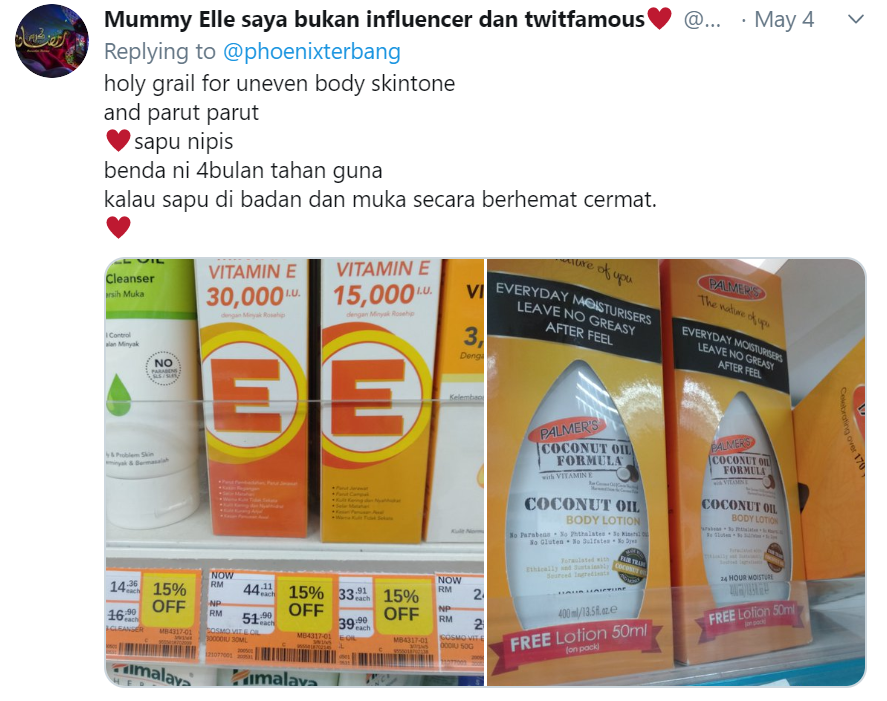Click the Vitamin E 30,000 I.U. box
The width and height of the screenshot is (887, 701).
pos(252,397)
